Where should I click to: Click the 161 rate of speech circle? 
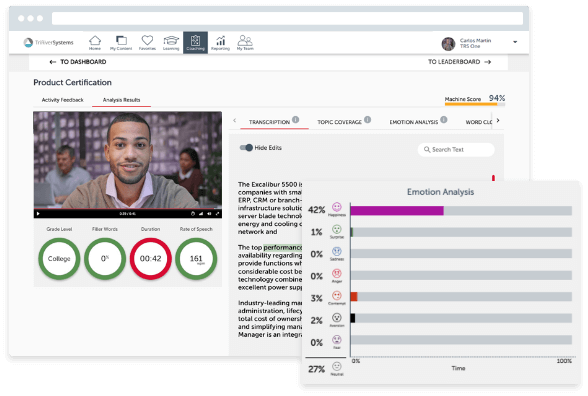196,259
